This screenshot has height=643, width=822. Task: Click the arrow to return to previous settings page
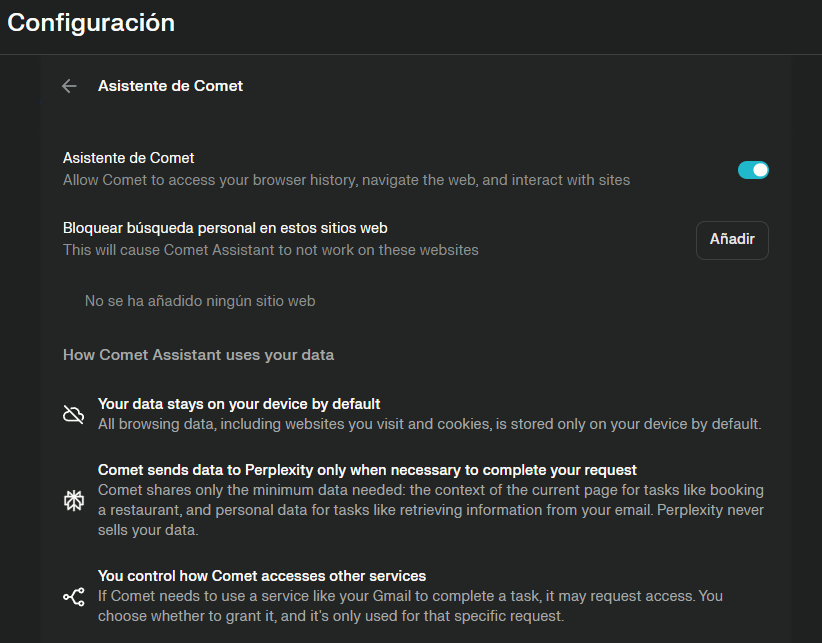point(68,86)
